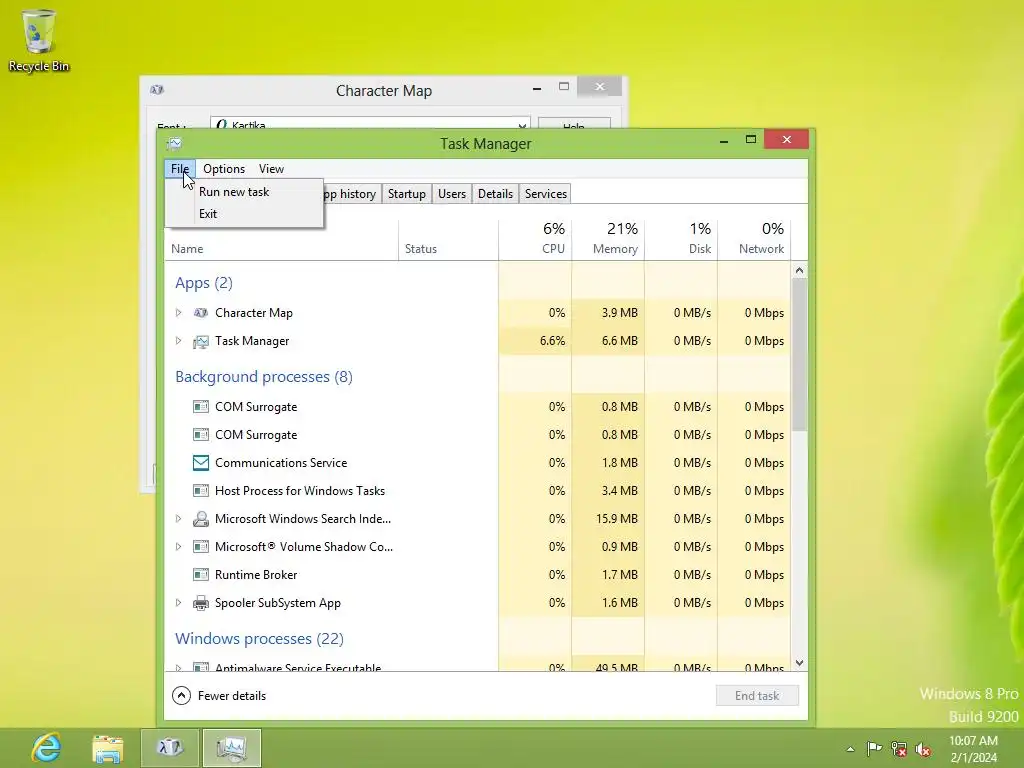The height and width of the screenshot is (768, 1024).
Task: Expand the Task Manager app row
Action: tap(178, 341)
